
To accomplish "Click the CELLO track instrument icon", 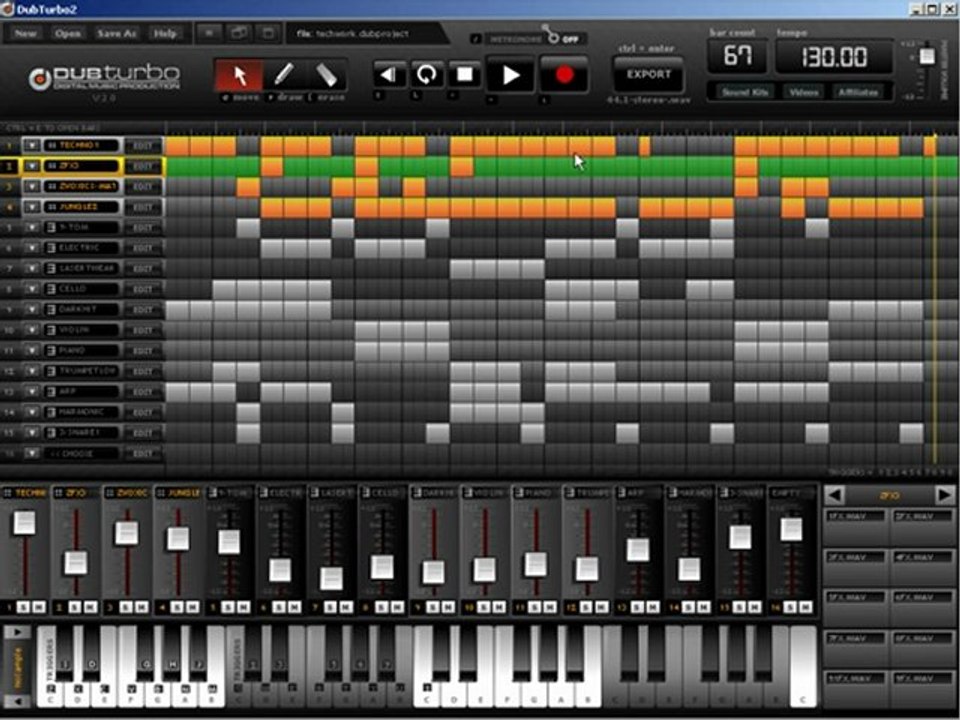I will (52, 289).
